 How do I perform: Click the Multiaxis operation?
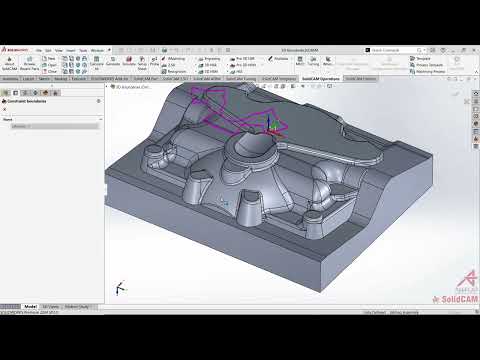point(278,58)
